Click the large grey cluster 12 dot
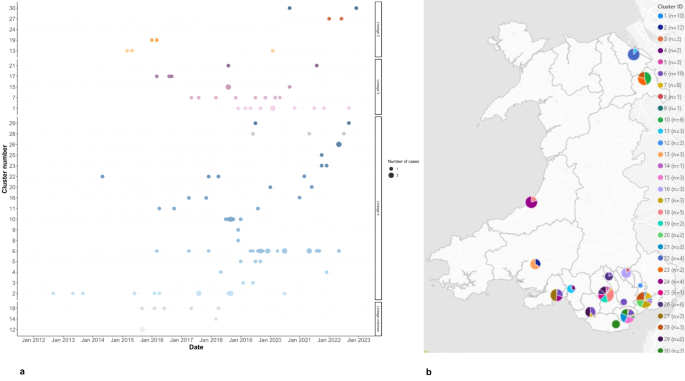 click(x=142, y=329)
